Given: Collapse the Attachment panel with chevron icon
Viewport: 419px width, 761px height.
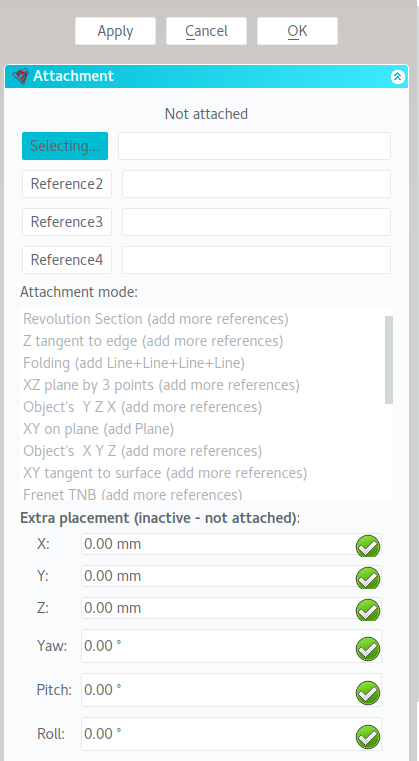Looking at the screenshot, I should tap(398, 77).
